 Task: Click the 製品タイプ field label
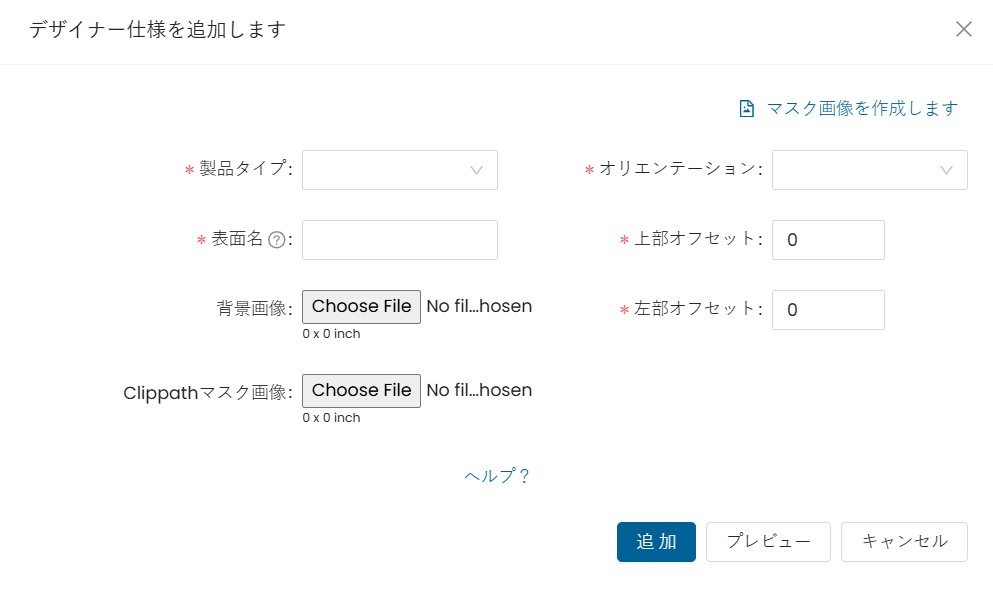click(x=245, y=170)
